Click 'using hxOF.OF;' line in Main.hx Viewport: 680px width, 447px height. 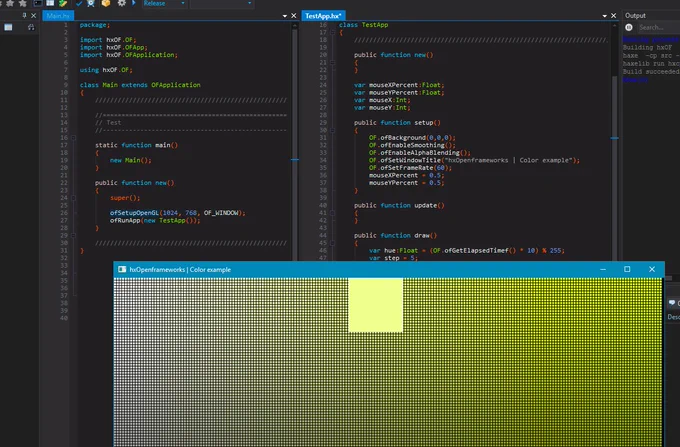pyautogui.click(x=106, y=70)
